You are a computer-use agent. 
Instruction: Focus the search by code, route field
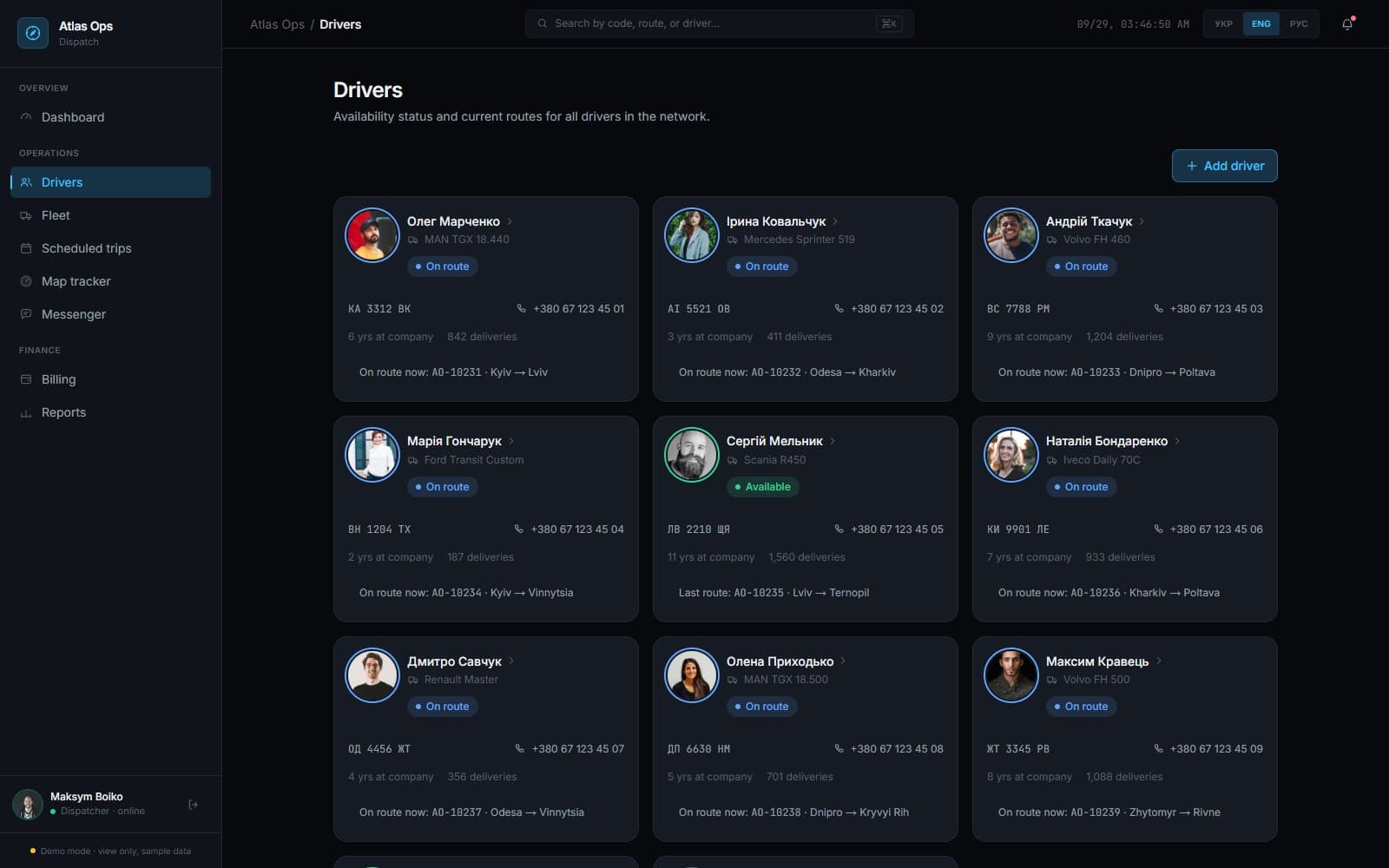[719, 23]
